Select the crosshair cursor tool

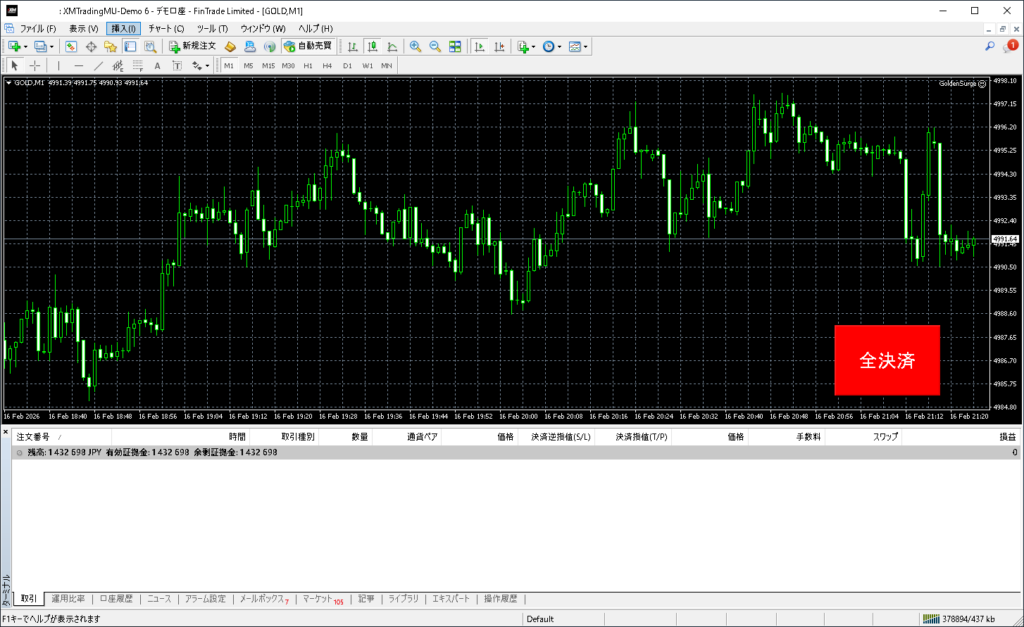click(35, 65)
